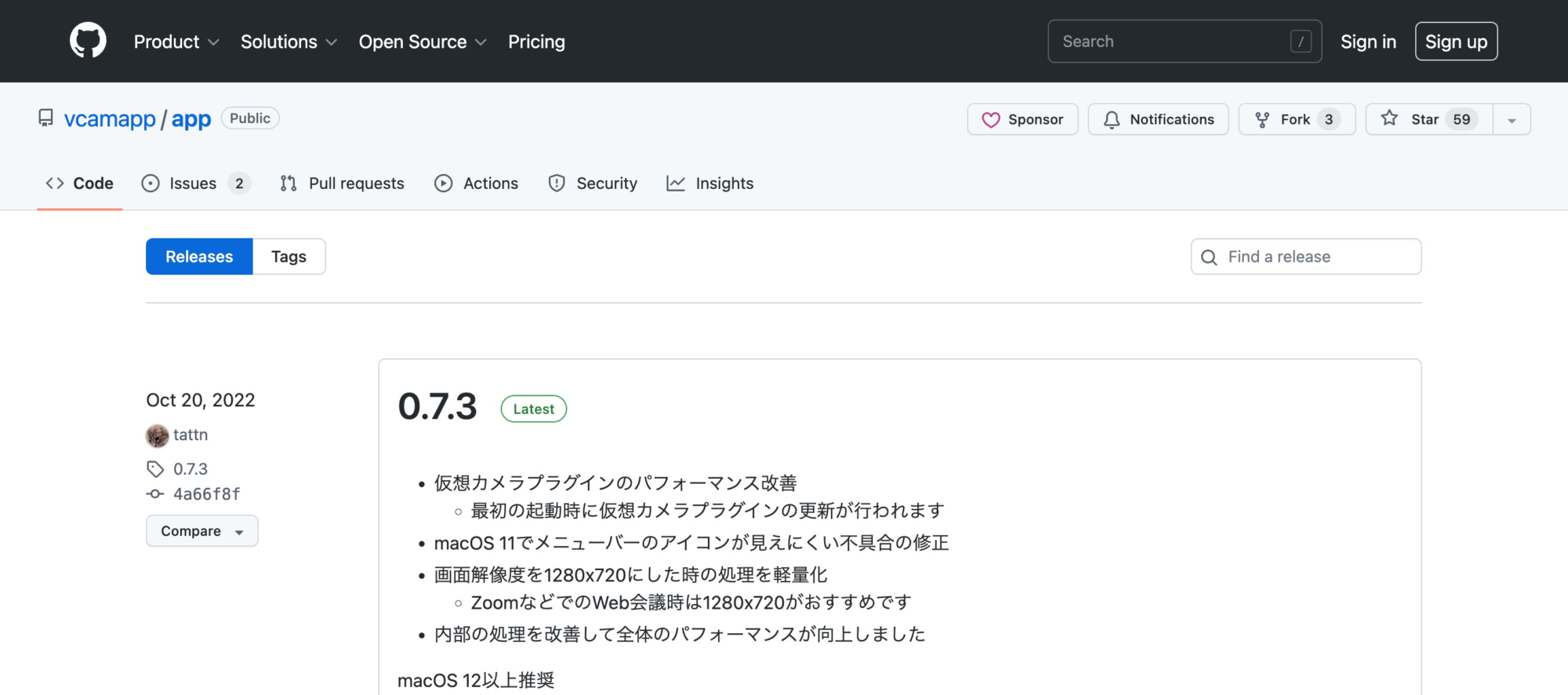This screenshot has width=1568, height=695.
Task: Open the 0.7.3 release title
Action: [437, 406]
